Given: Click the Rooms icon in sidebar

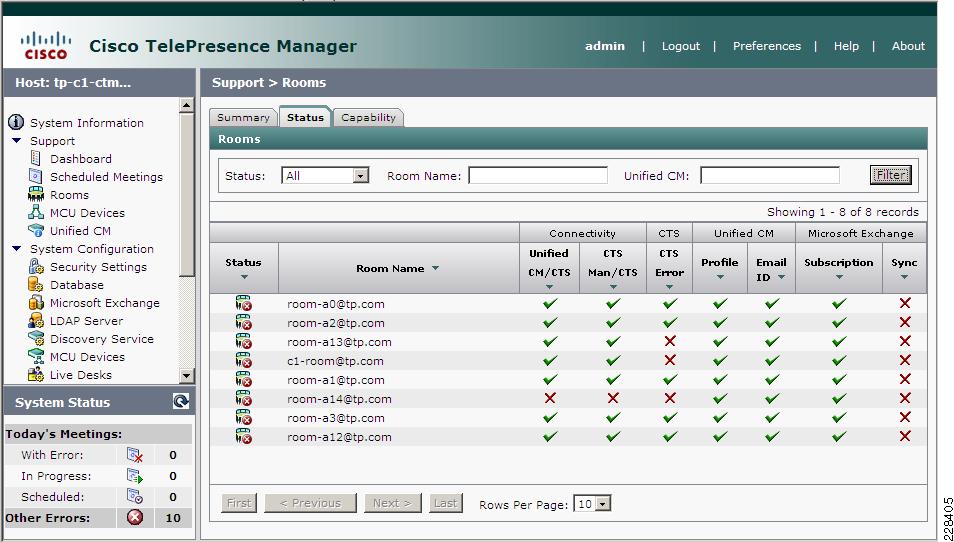Looking at the screenshot, I should point(36,195).
